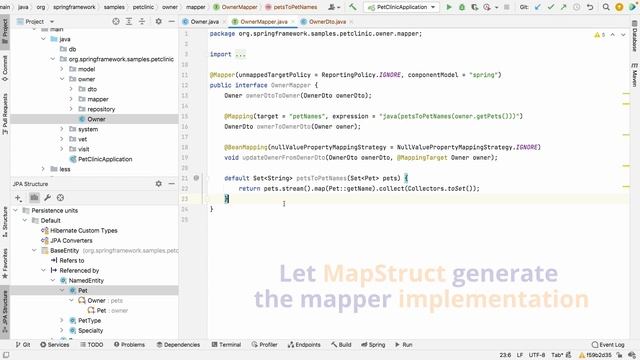Open Project panel gear settings
Viewport: 640px width, 360px height.
pos(158,21)
